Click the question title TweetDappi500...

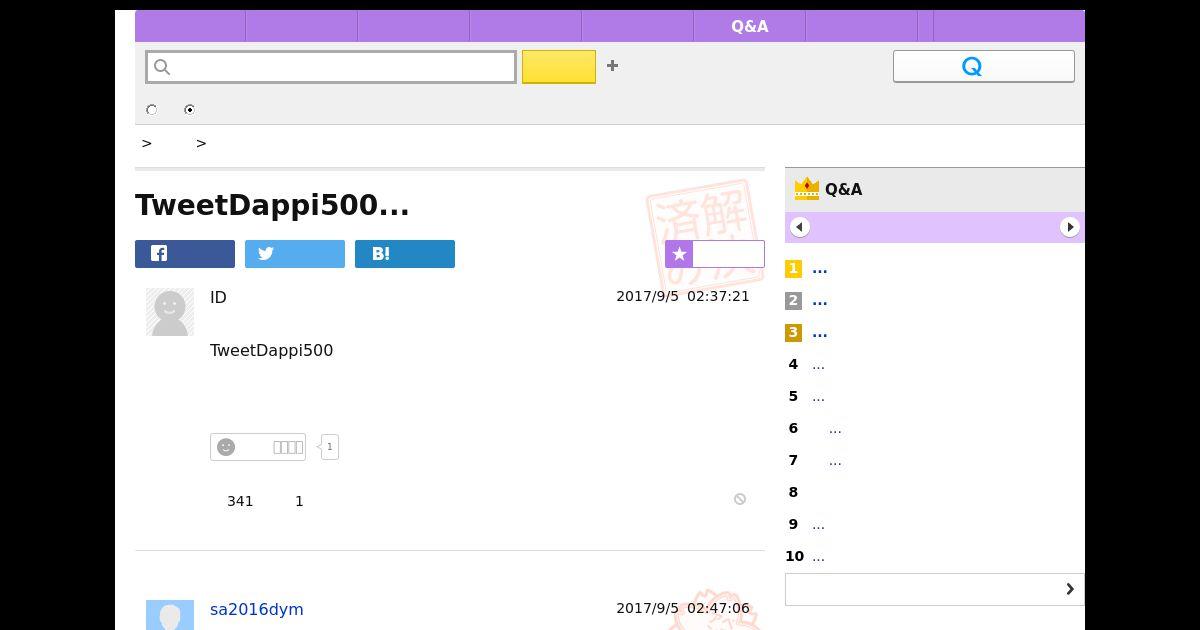point(272,205)
